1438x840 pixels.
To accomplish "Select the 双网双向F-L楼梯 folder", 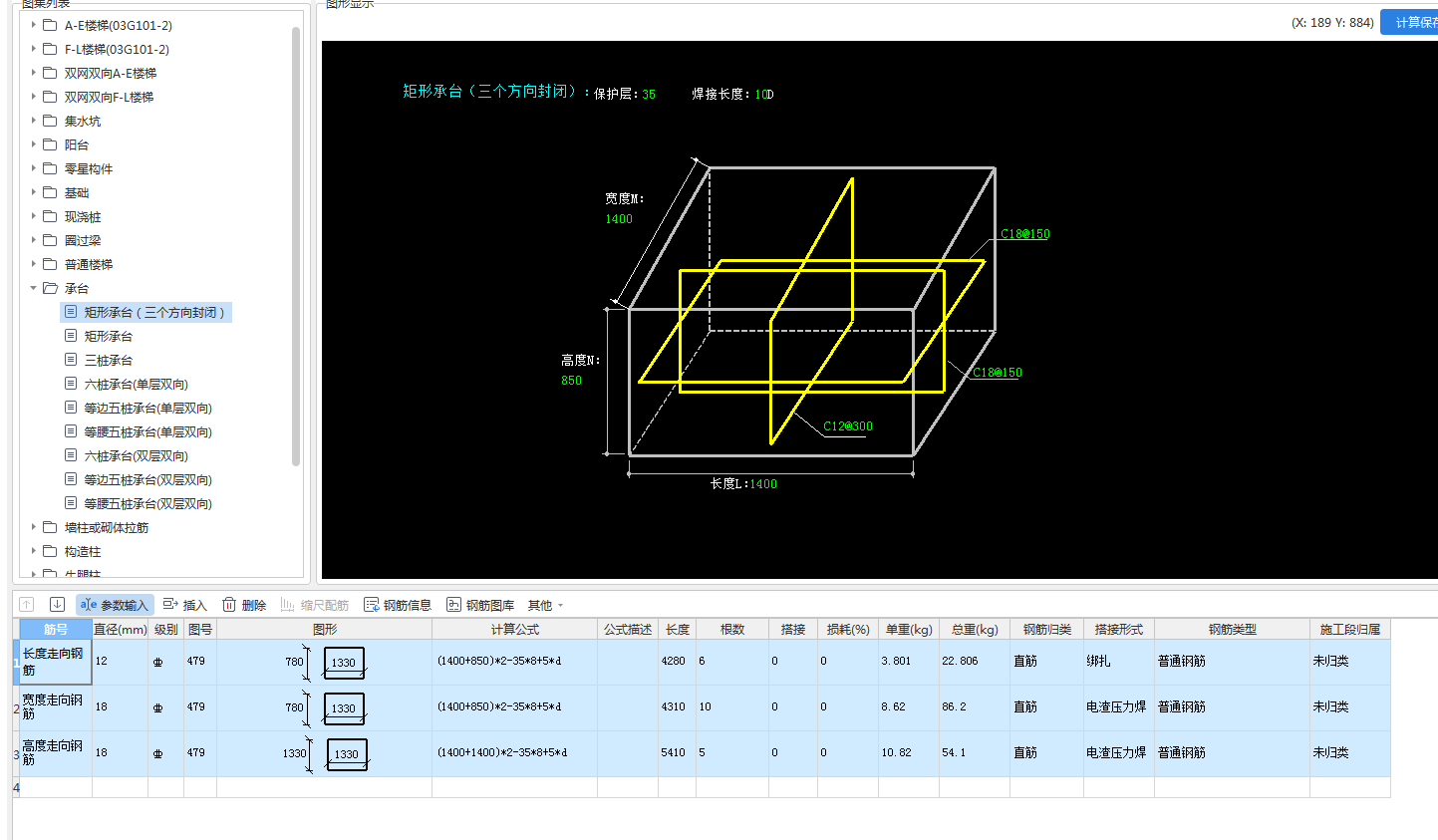I will 109,97.
